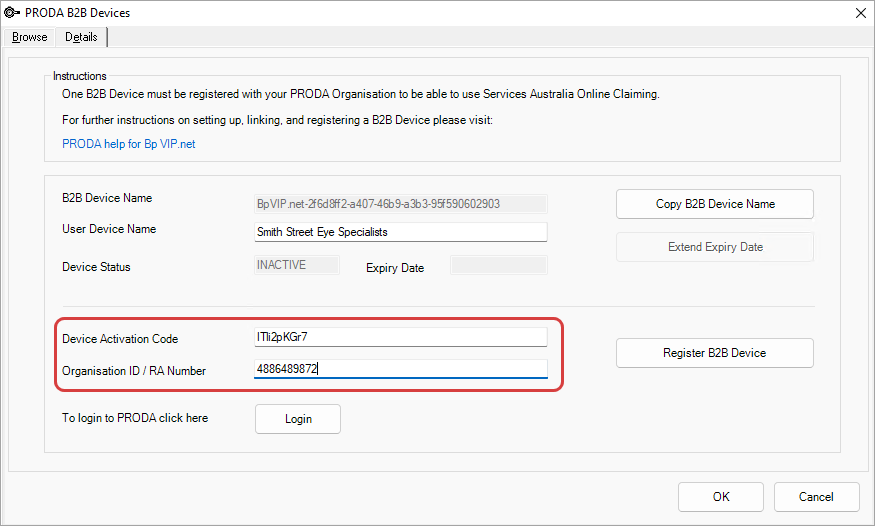875x526 pixels.
Task: Open the PRODA help for Bp VIP.net link
Action: point(128,144)
